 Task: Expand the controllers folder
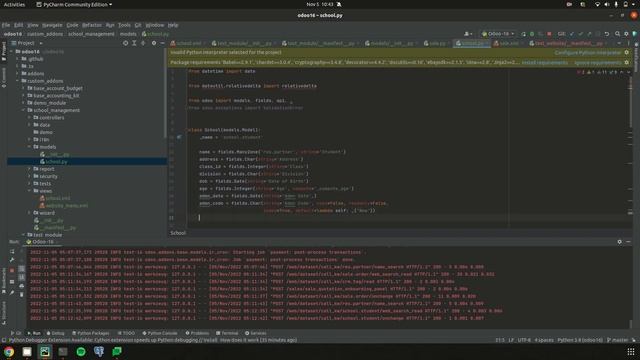(29, 118)
